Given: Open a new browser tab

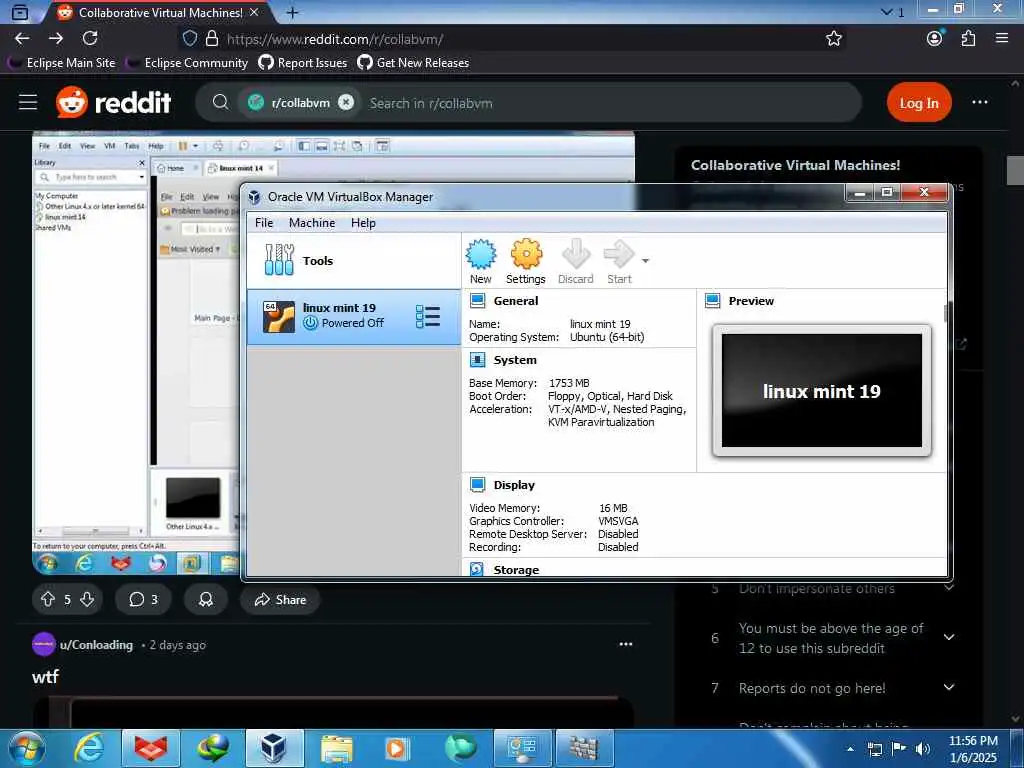Looking at the screenshot, I should coord(293,12).
